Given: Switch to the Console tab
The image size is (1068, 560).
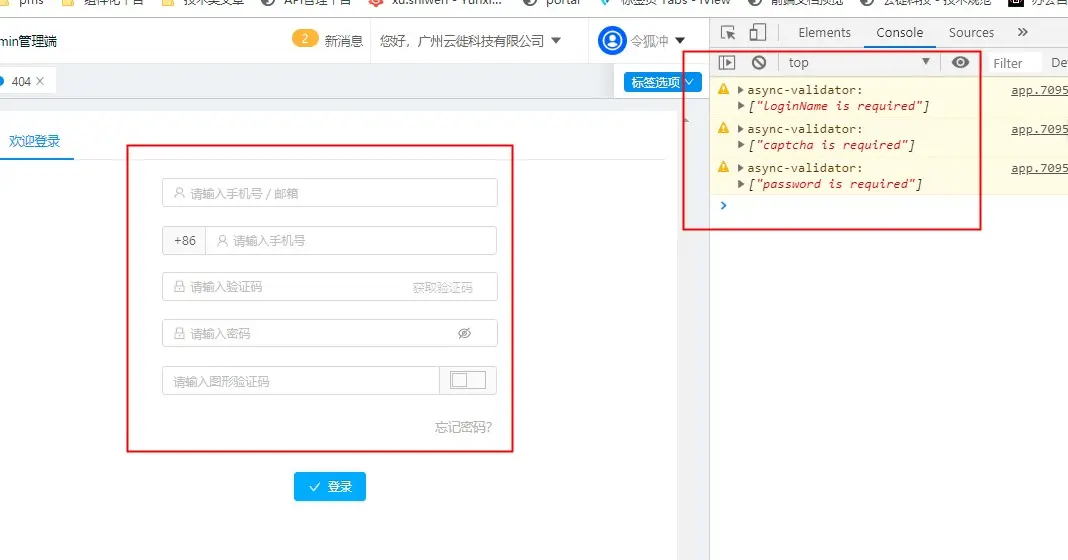Looking at the screenshot, I should [x=899, y=33].
